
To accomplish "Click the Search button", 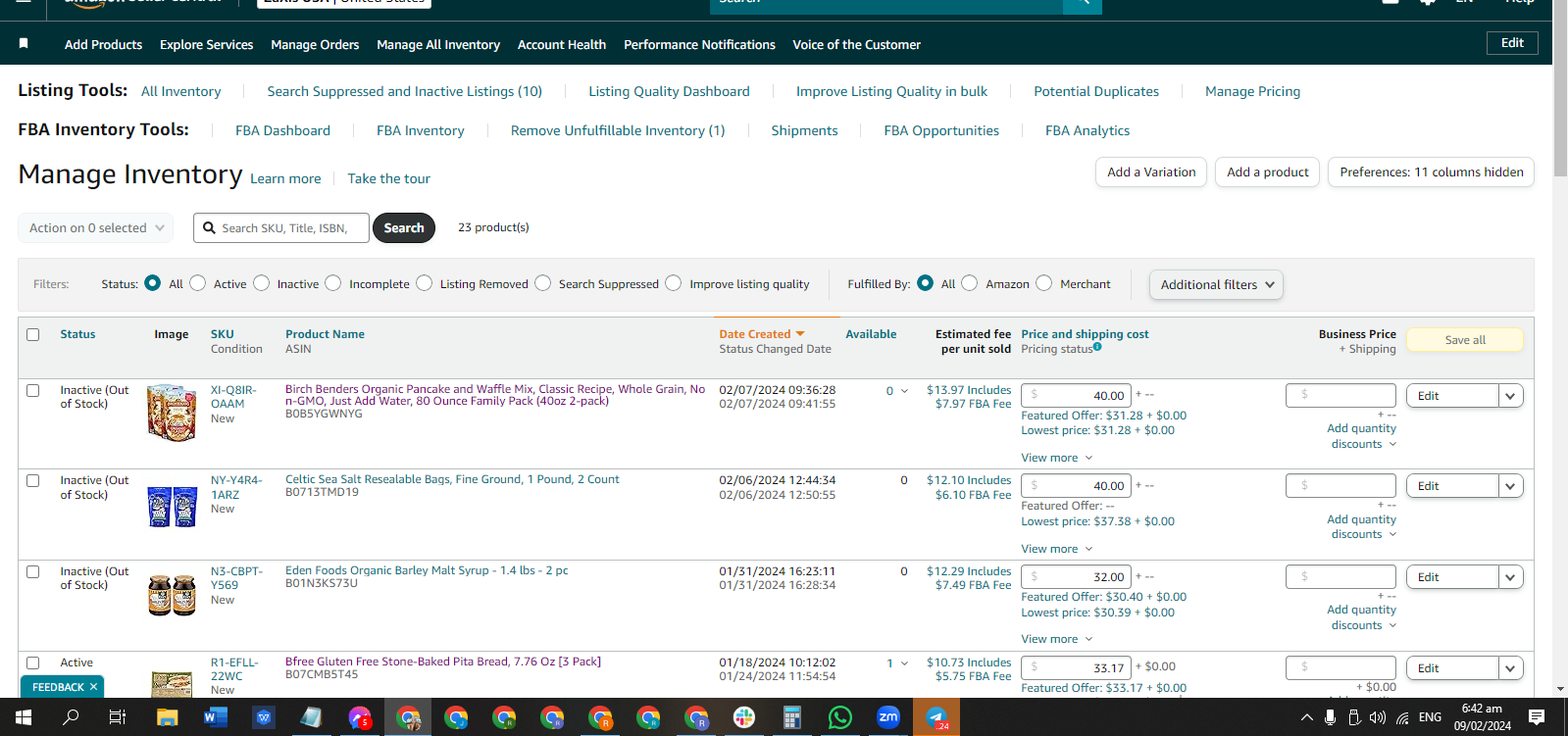I will [x=404, y=228].
